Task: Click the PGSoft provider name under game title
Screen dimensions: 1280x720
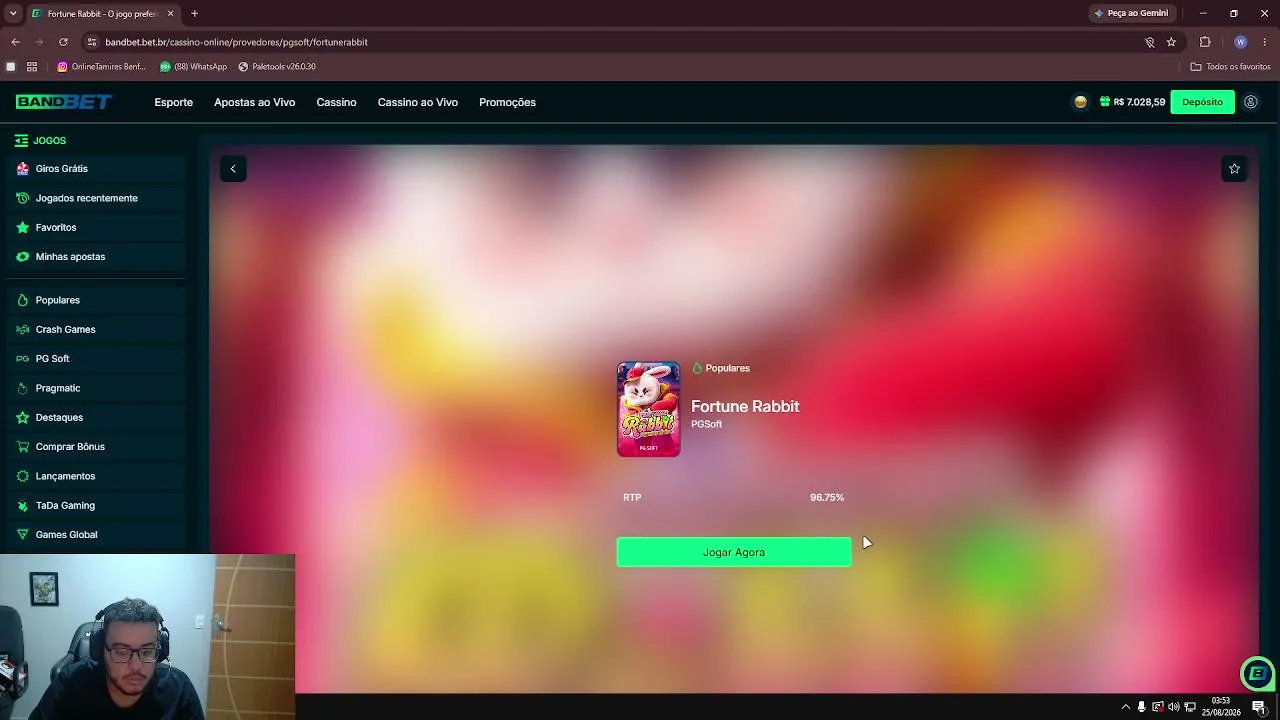Action: click(x=706, y=424)
